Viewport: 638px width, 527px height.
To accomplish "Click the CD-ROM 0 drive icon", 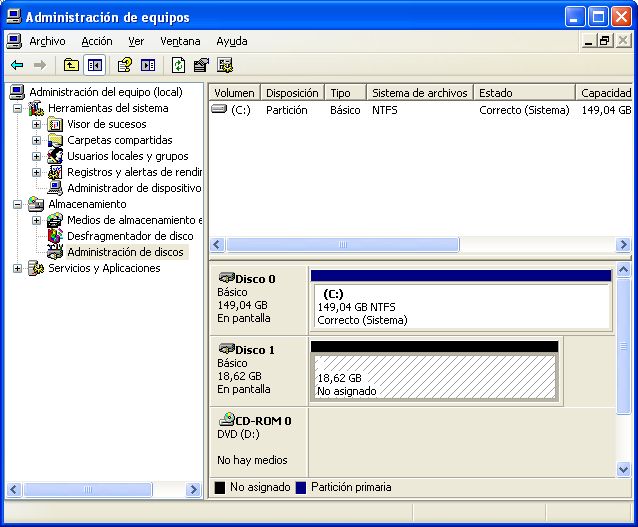I will pos(226,421).
